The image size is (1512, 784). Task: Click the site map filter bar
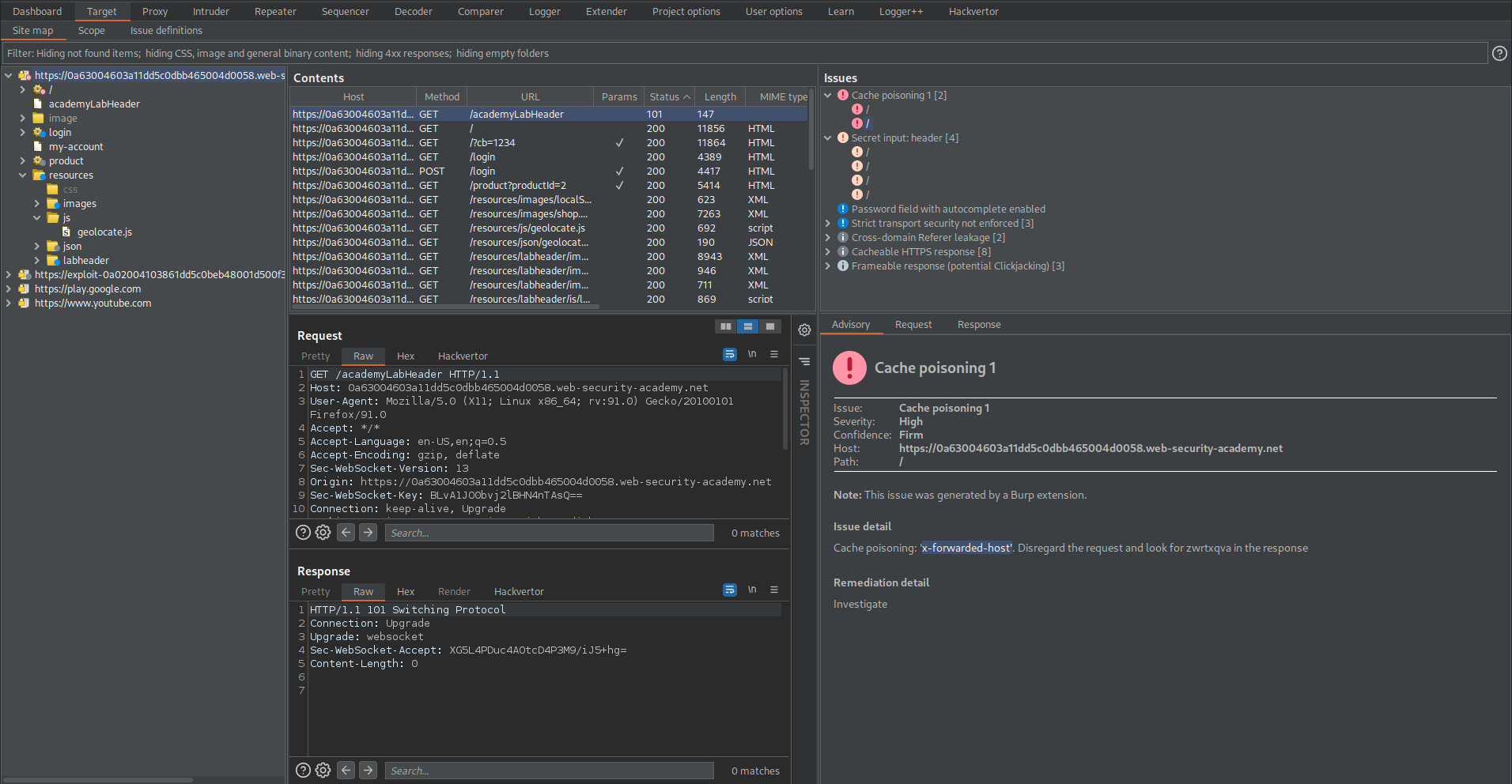744,53
